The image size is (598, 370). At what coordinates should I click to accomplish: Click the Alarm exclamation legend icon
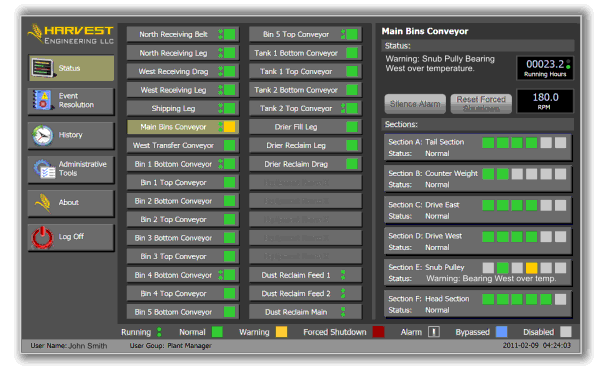434,332
